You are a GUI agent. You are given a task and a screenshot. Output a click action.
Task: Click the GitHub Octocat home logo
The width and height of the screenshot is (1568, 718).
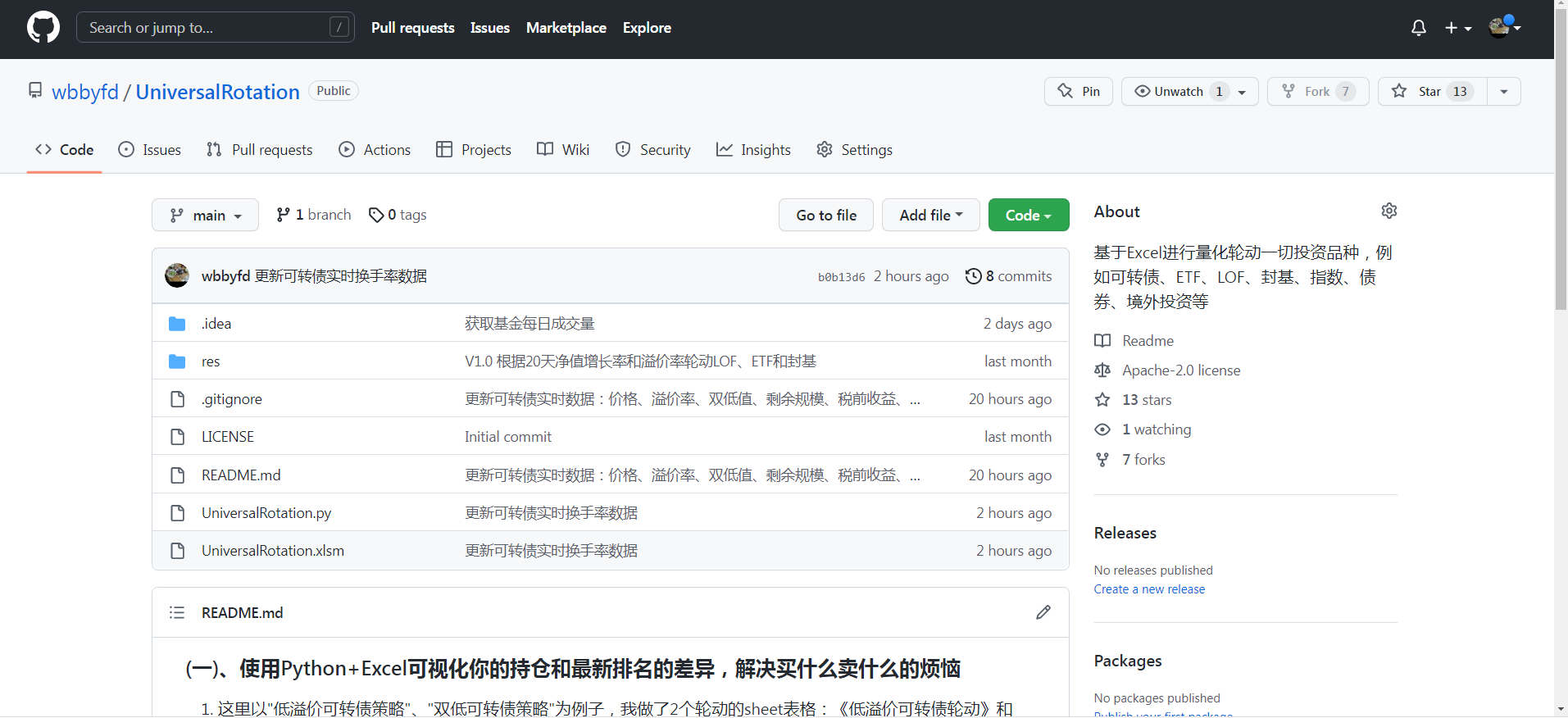click(x=43, y=27)
